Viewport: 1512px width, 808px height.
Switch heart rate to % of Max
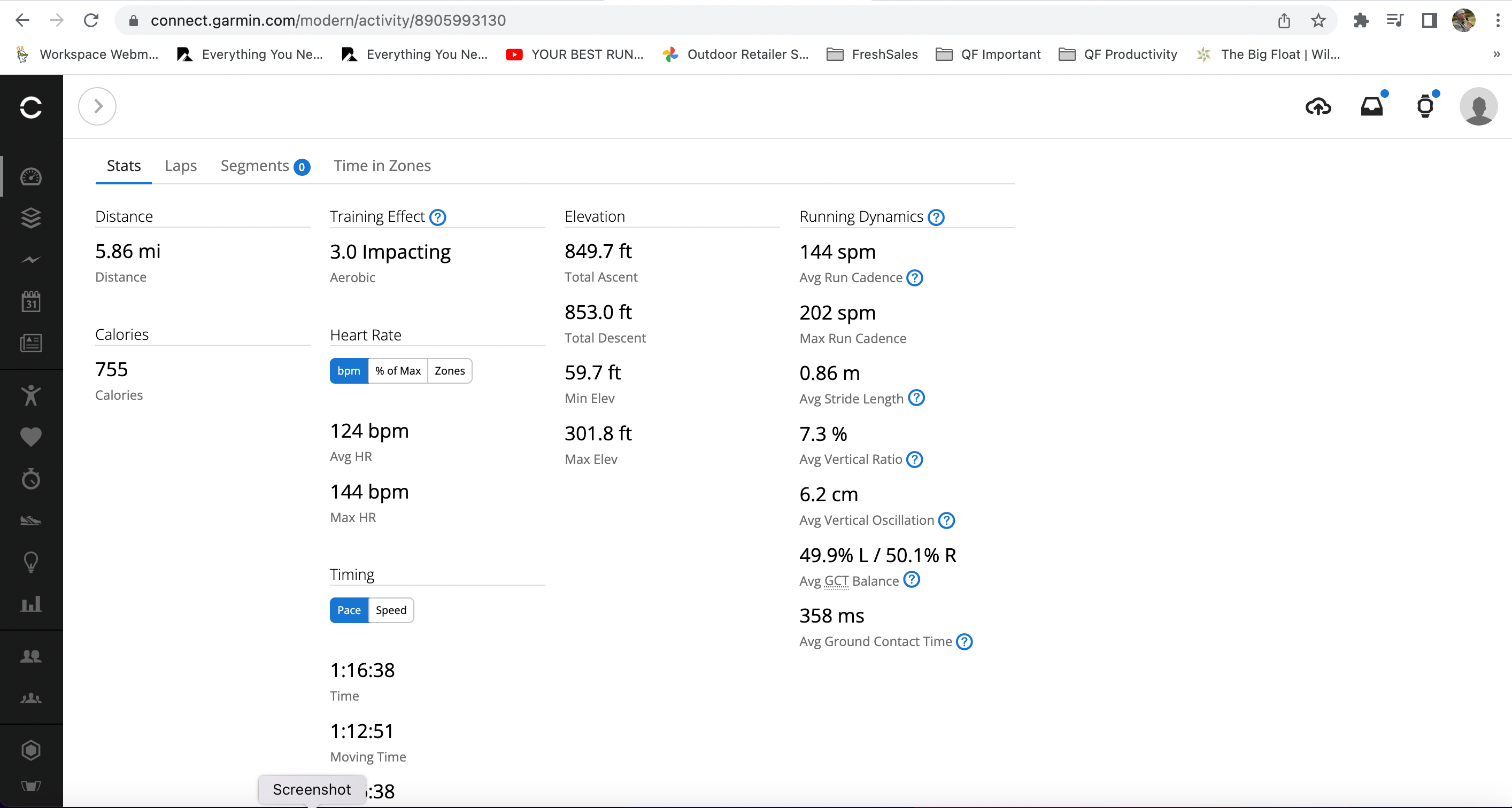pyautogui.click(x=398, y=371)
